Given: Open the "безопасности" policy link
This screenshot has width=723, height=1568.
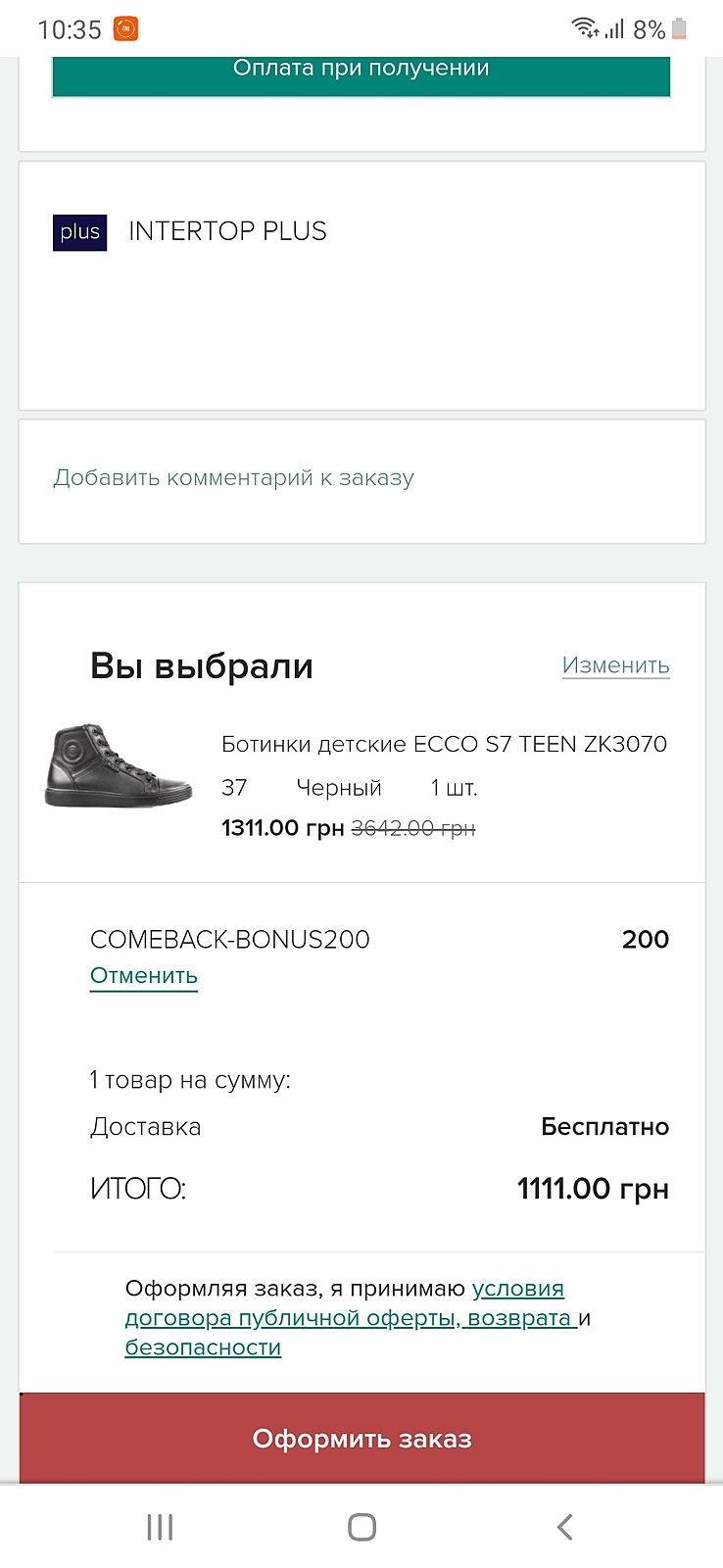Looking at the screenshot, I should (203, 1347).
